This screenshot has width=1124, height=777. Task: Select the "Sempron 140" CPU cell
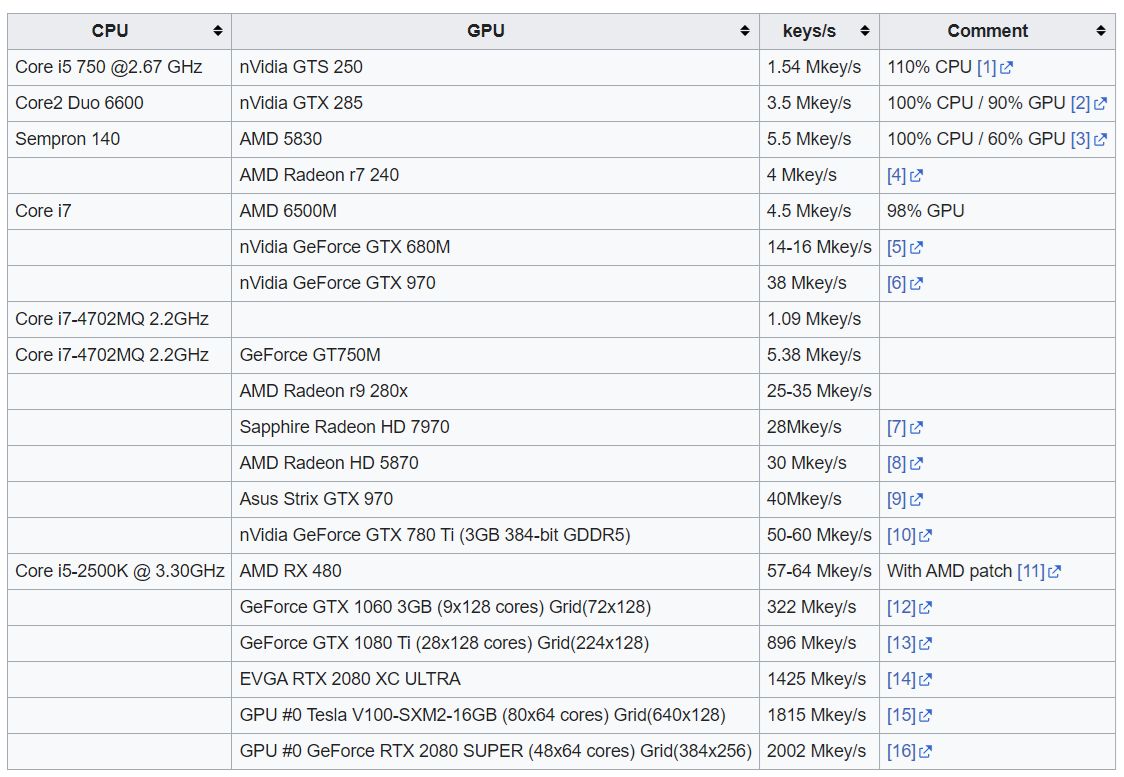[x=120, y=139]
